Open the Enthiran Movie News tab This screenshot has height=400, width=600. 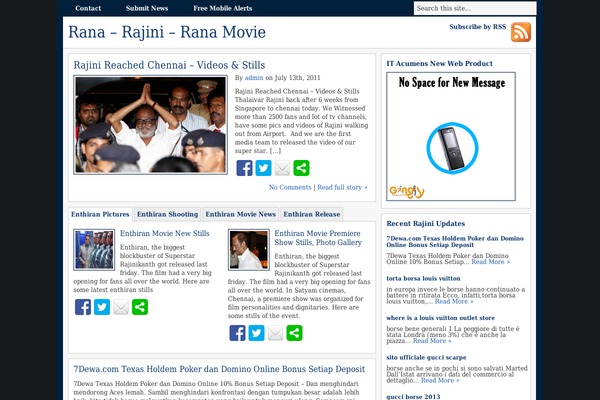pyautogui.click(x=240, y=214)
